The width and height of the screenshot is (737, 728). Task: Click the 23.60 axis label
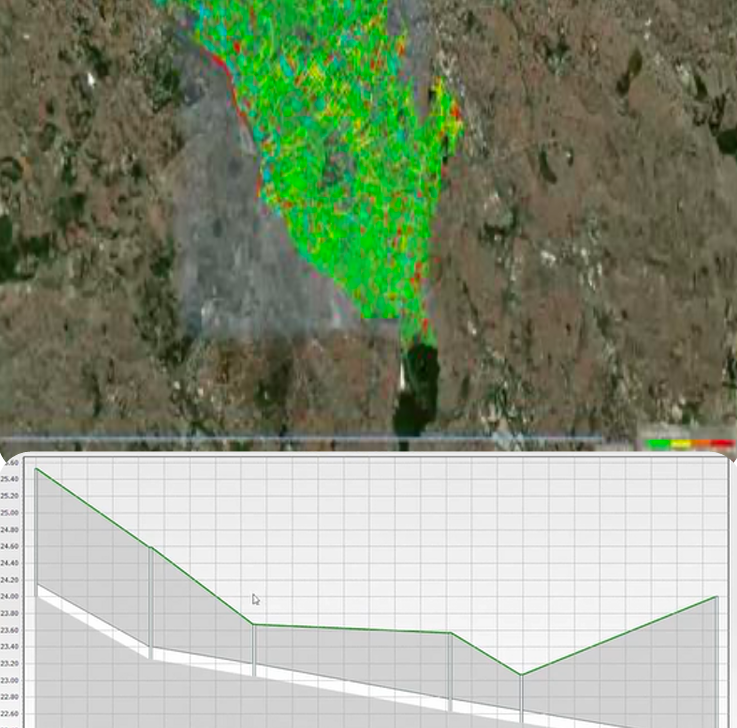click(x=9, y=630)
